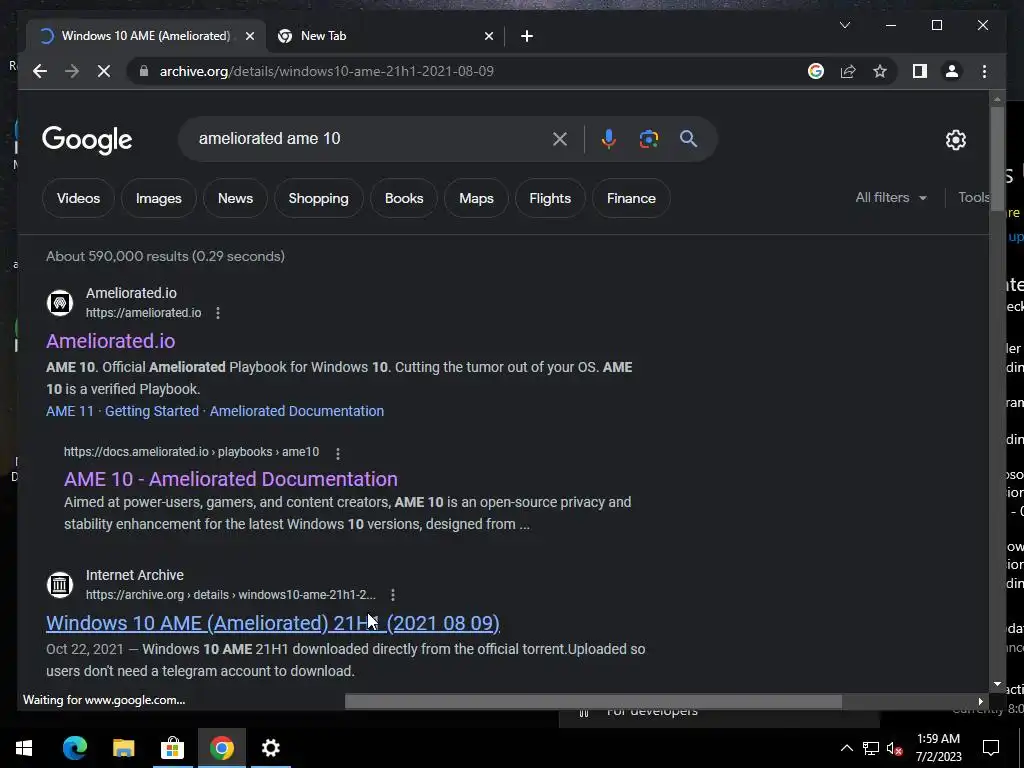Click the vertical scrollbar thumb
The width and height of the screenshot is (1024, 768).
pyautogui.click(x=997, y=159)
